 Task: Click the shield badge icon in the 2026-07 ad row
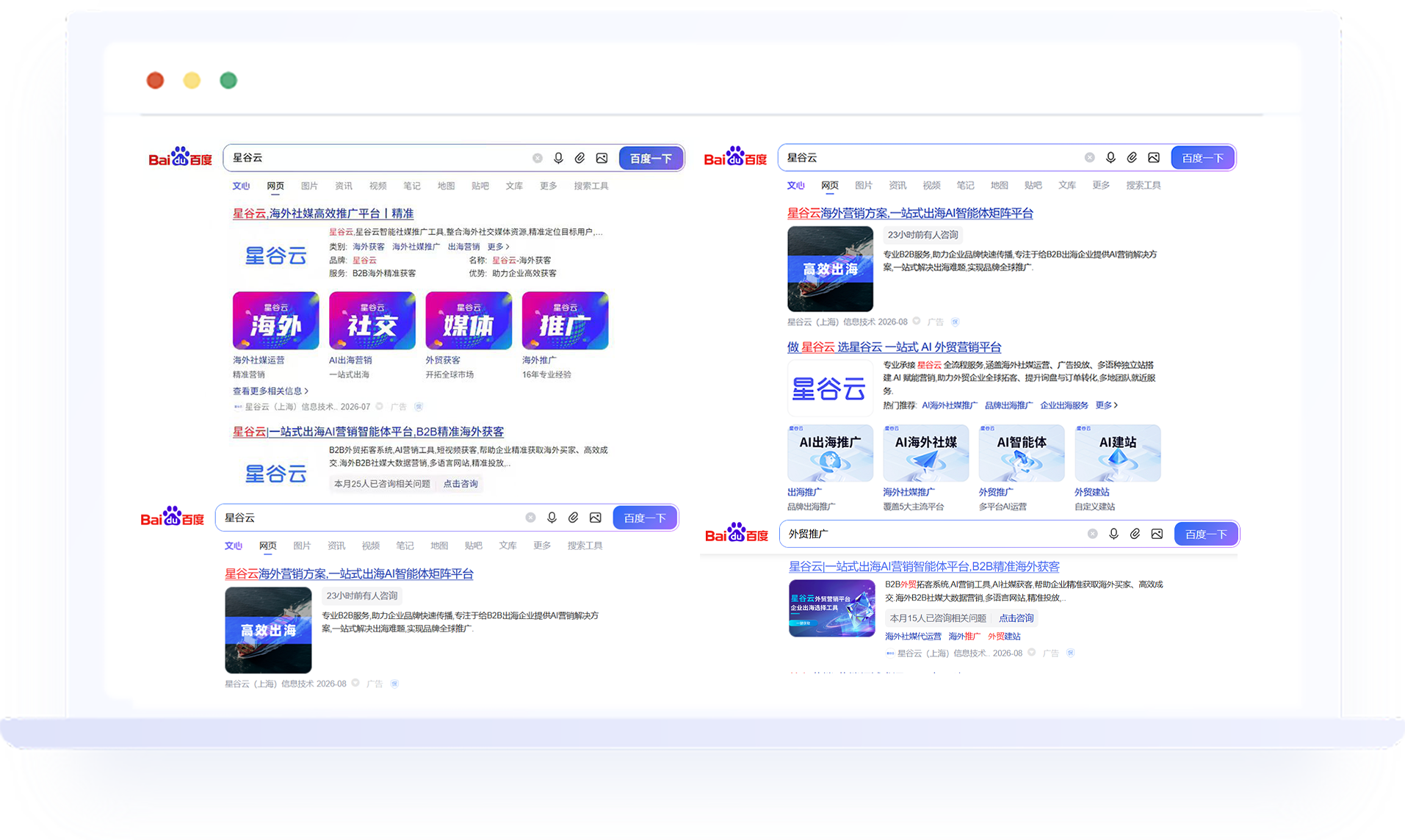pyautogui.click(x=419, y=406)
